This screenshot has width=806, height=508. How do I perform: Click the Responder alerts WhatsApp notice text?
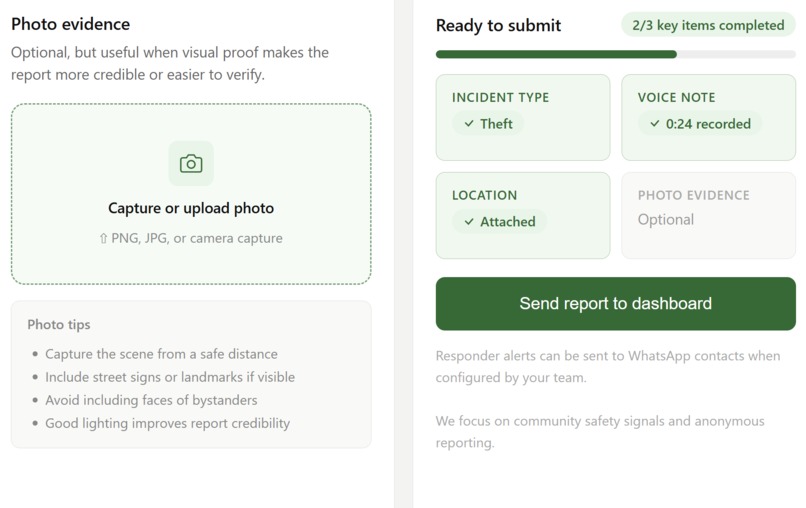coord(608,367)
